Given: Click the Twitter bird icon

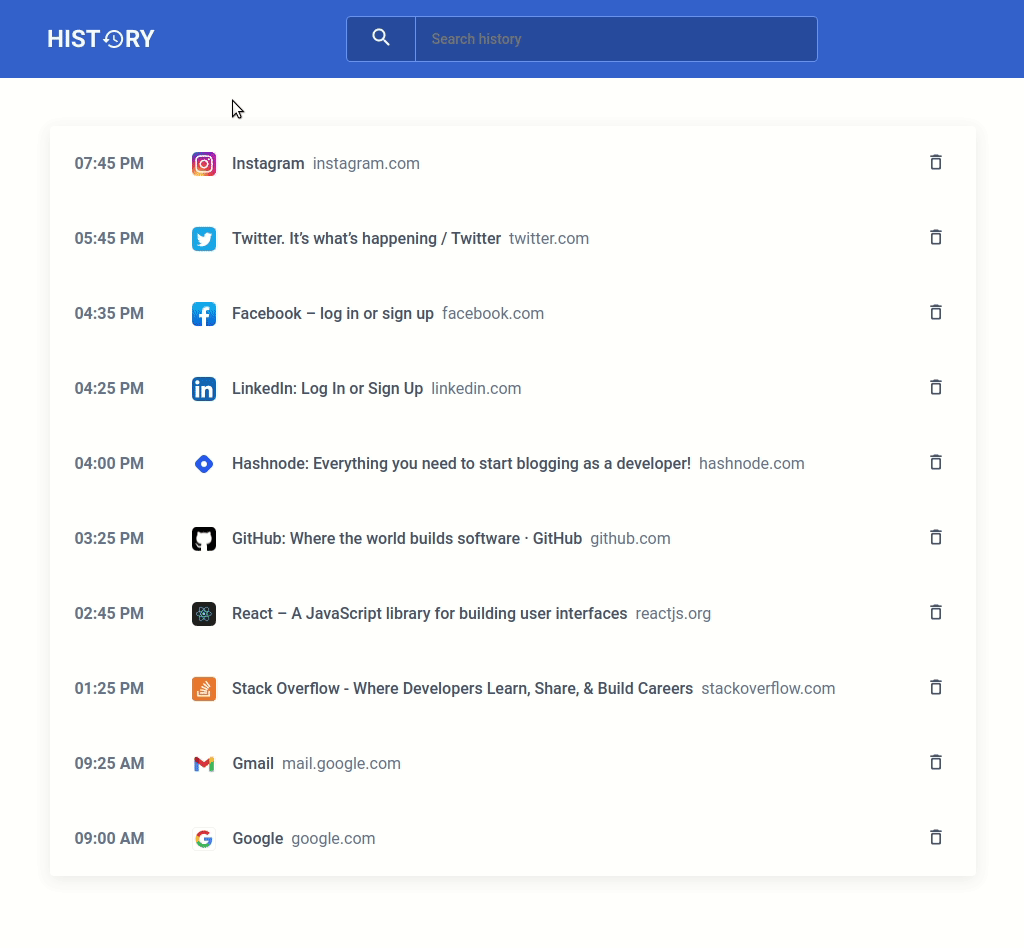Looking at the screenshot, I should (x=204, y=239).
